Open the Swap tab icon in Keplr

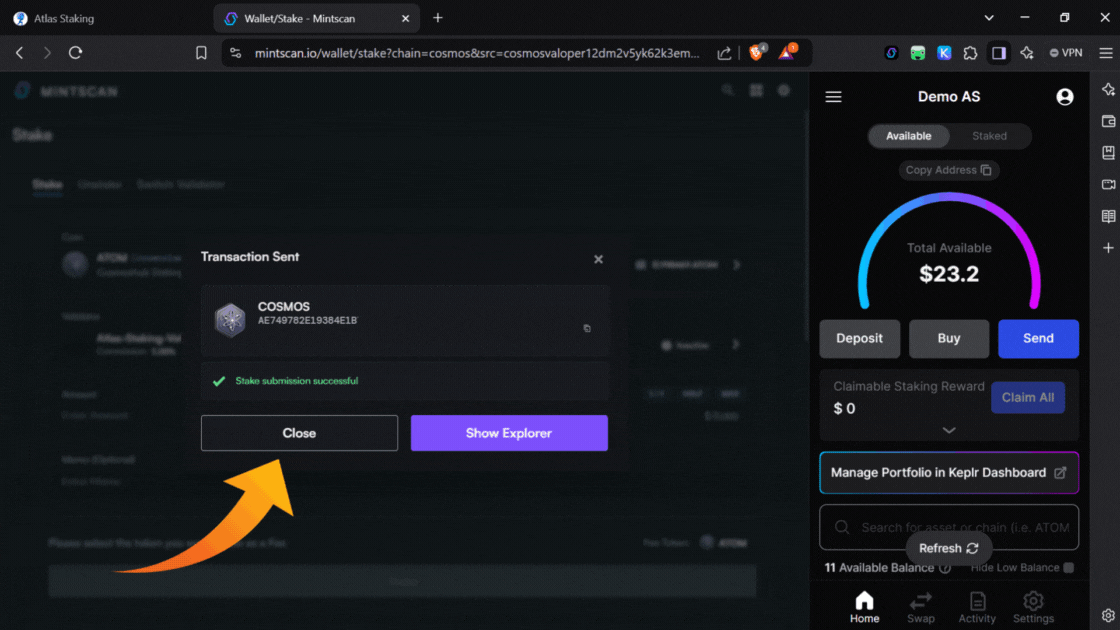point(920,606)
